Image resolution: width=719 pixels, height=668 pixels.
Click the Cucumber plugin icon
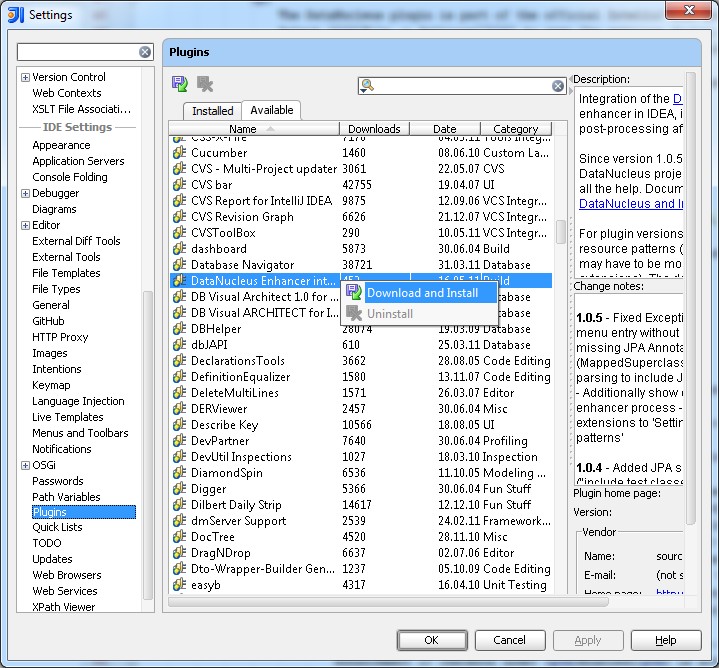click(179, 152)
